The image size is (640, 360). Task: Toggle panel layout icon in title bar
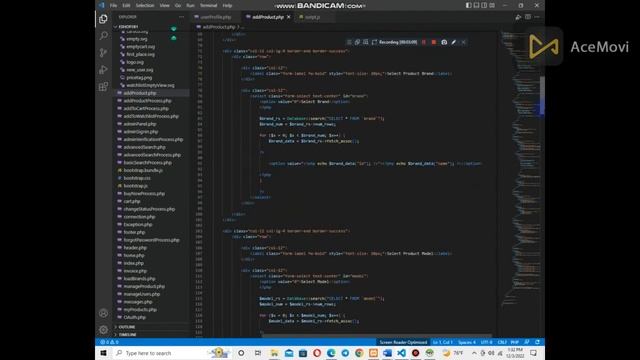point(476,5)
